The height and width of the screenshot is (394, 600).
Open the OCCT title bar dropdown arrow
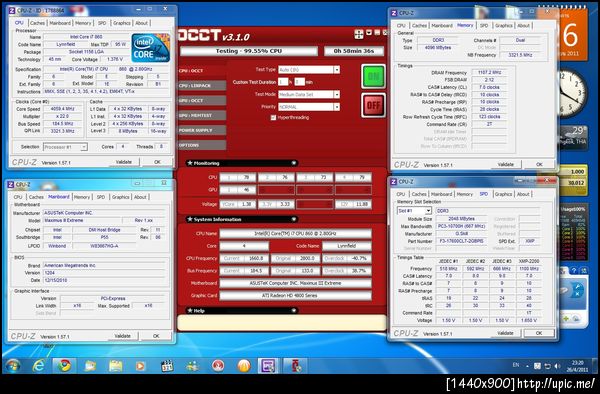[369, 33]
